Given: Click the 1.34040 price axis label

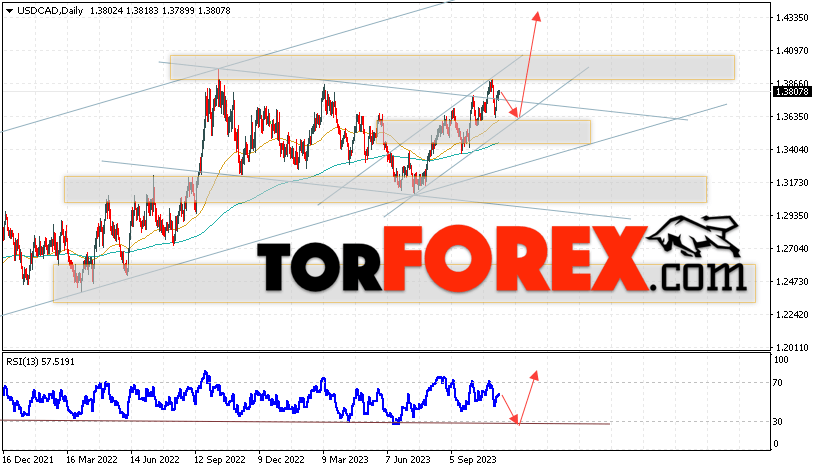Looking at the screenshot, I should (792, 150).
